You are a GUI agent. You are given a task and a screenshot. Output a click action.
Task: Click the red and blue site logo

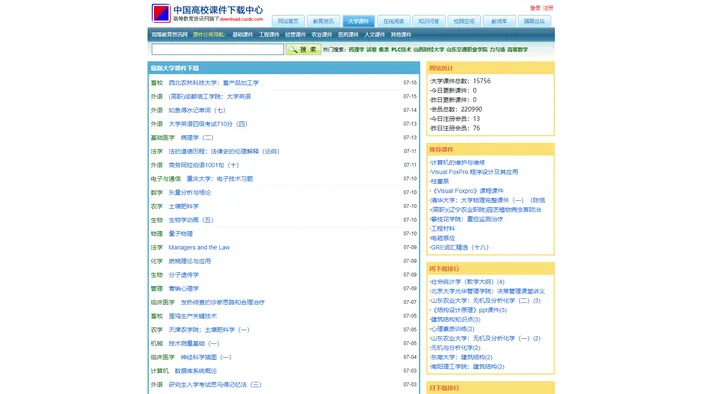(161, 13)
